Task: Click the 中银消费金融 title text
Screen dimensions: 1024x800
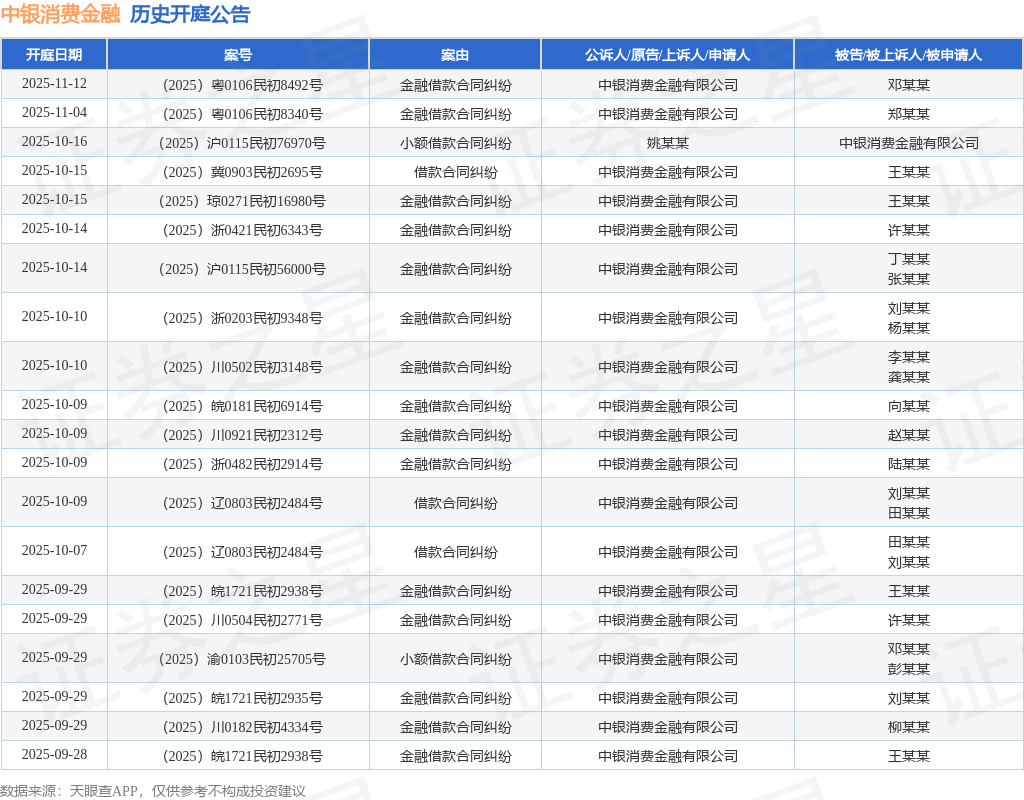Action: [61, 14]
